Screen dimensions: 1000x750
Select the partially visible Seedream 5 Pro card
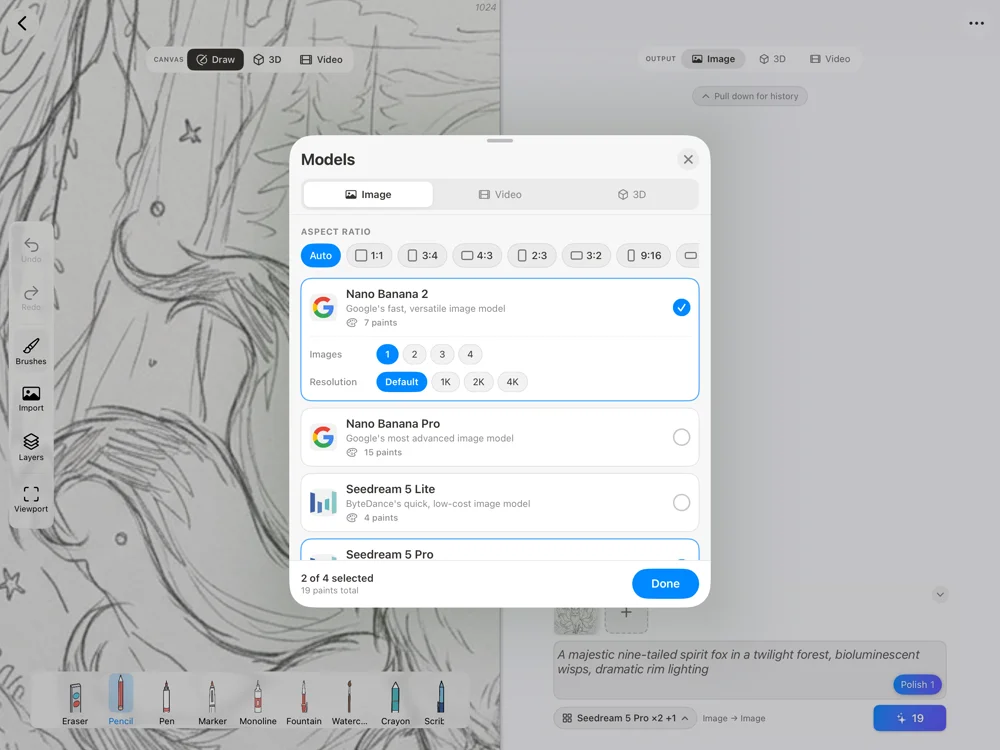499,550
